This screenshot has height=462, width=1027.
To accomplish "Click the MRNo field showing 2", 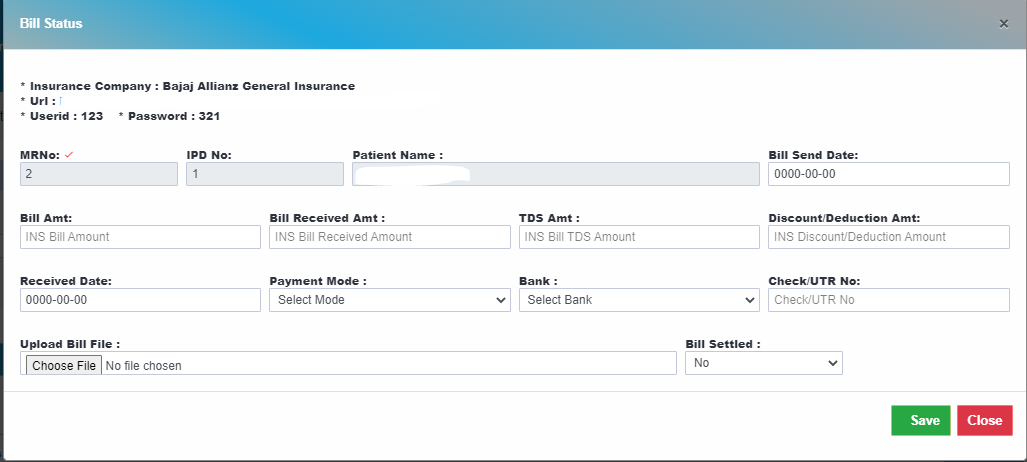I will tap(99, 174).
